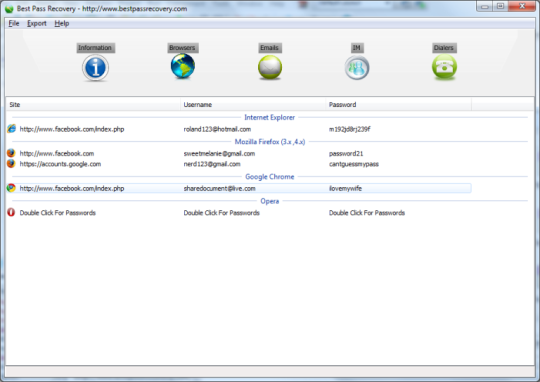Screen dimensions: 540x382
Task: Click the Chrome icon on shareddocument row
Action: [11, 188]
